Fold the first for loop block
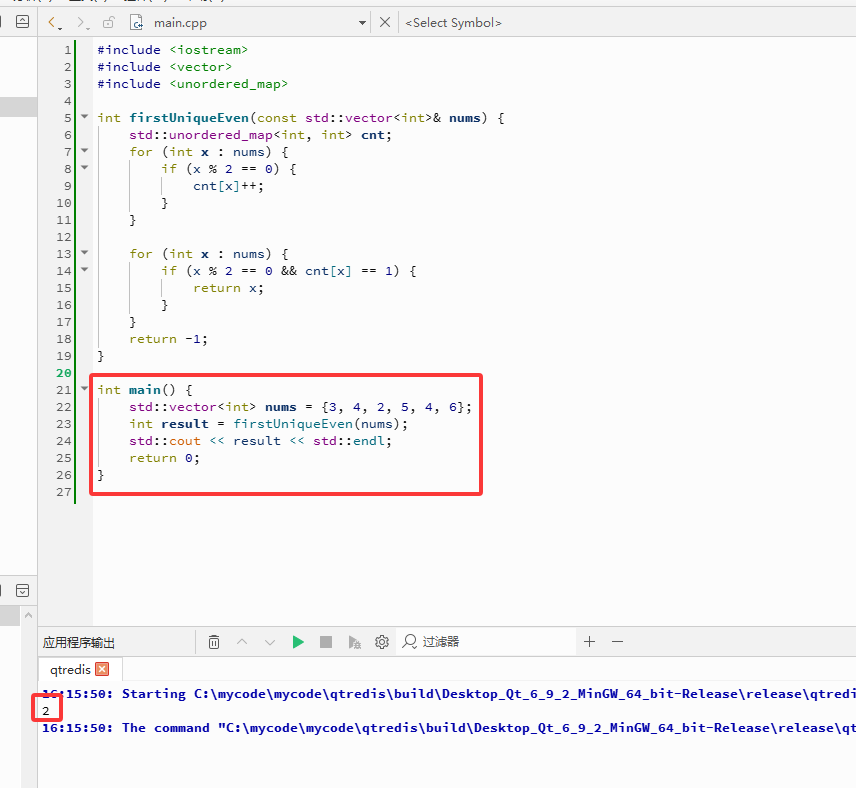The width and height of the screenshot is (856, 788). pyautogui.click(x=84, y=150)
